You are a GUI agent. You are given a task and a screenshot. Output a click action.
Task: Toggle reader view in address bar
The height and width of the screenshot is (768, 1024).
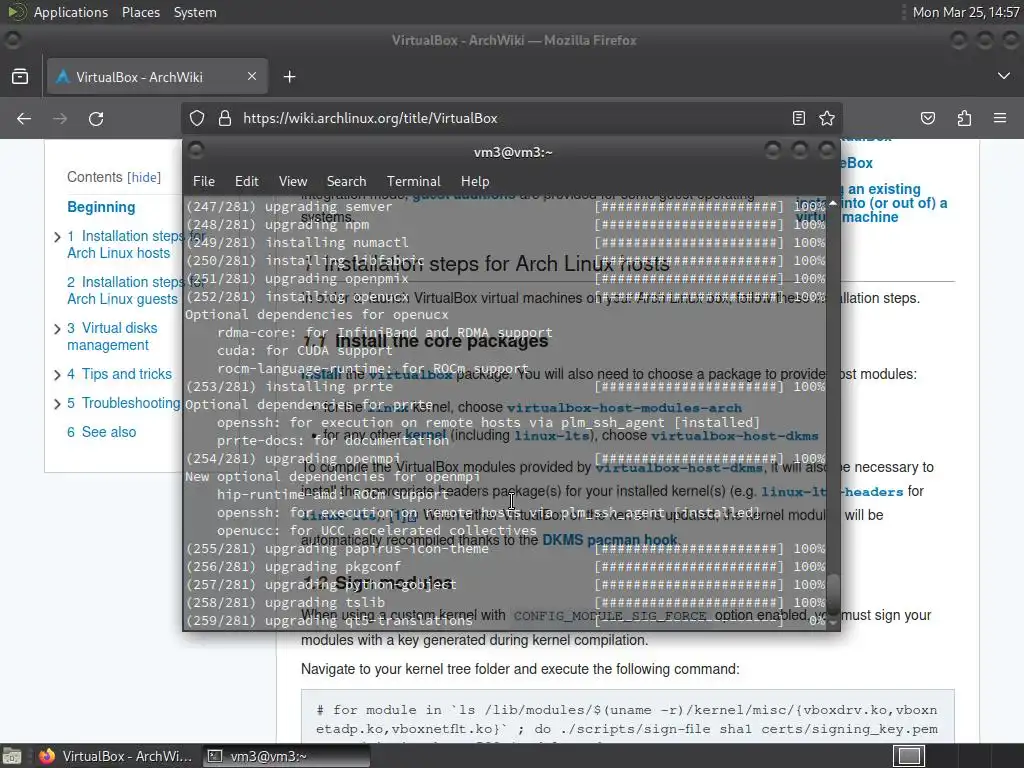[x=799, y=118]
